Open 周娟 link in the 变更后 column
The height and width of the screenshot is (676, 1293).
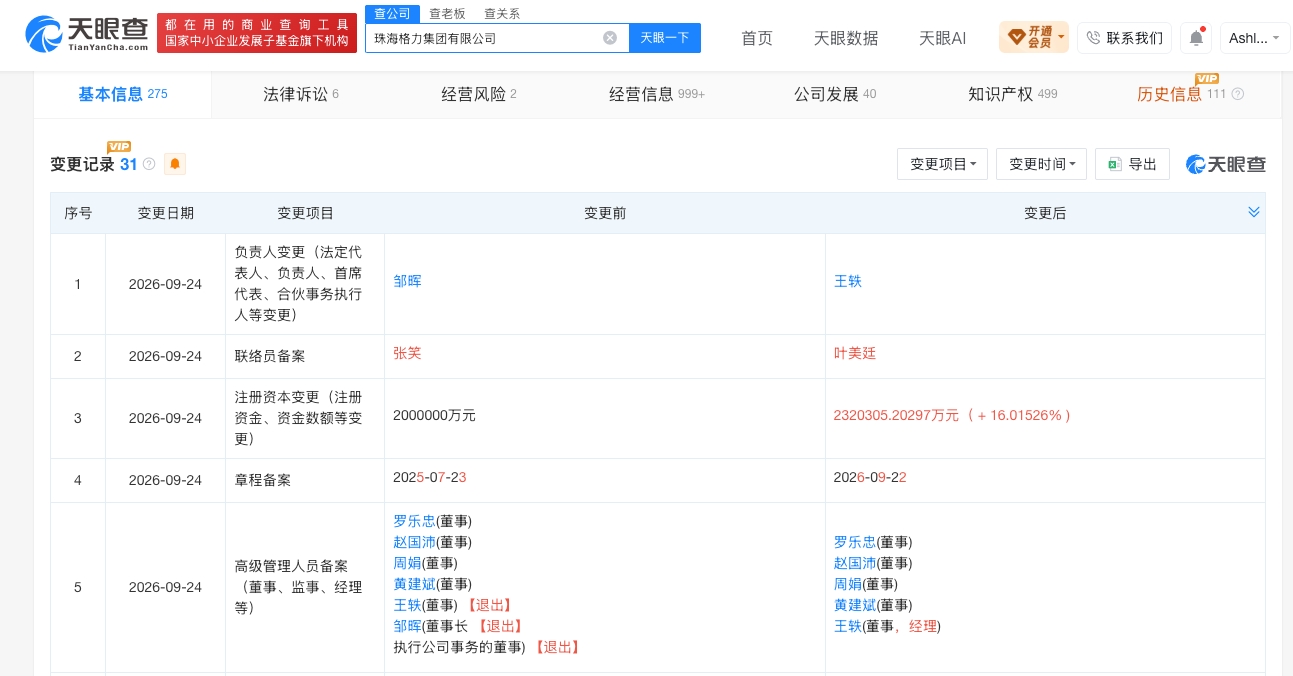(x=847, y=584)
